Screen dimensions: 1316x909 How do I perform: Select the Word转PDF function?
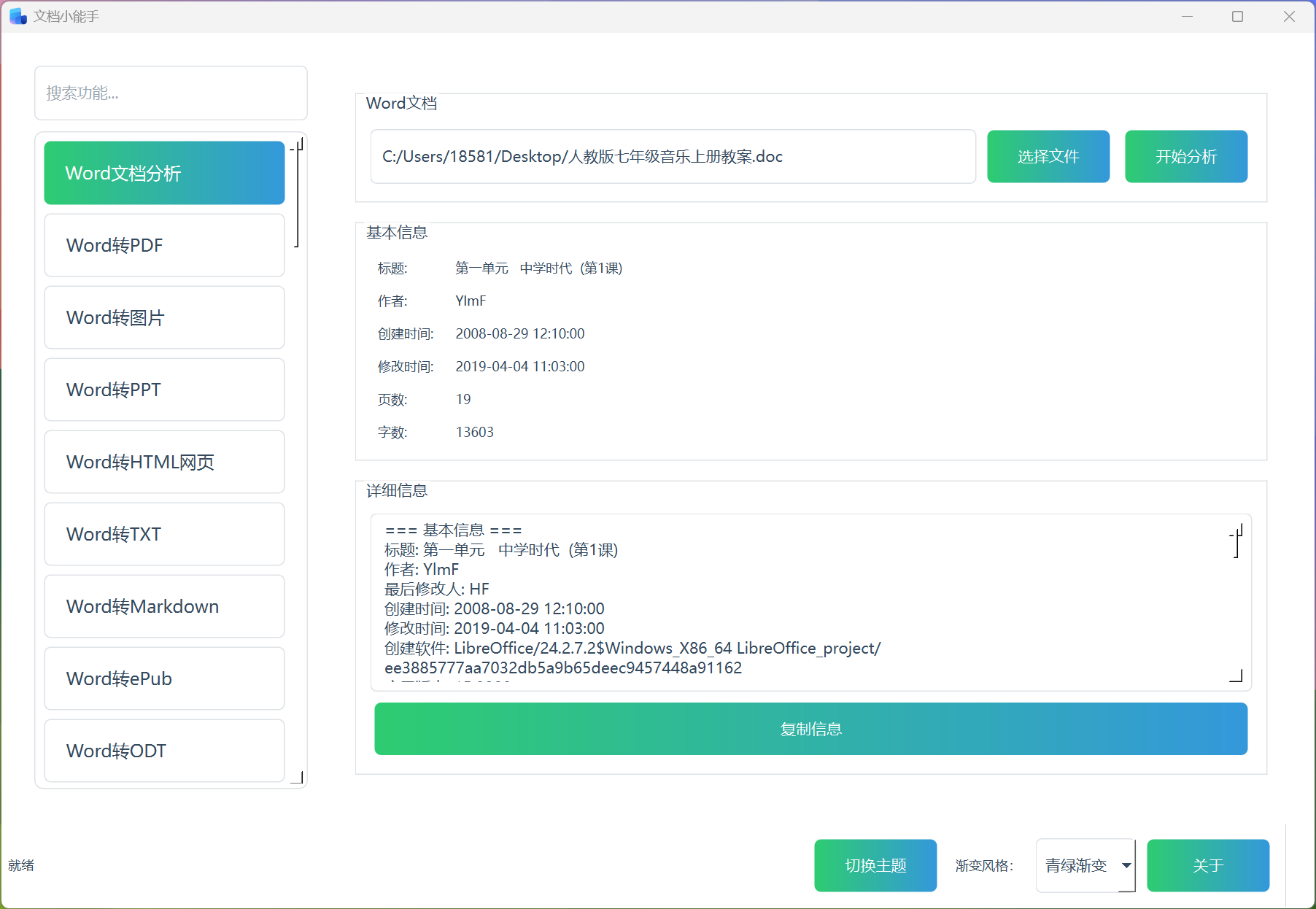[163, 245]
